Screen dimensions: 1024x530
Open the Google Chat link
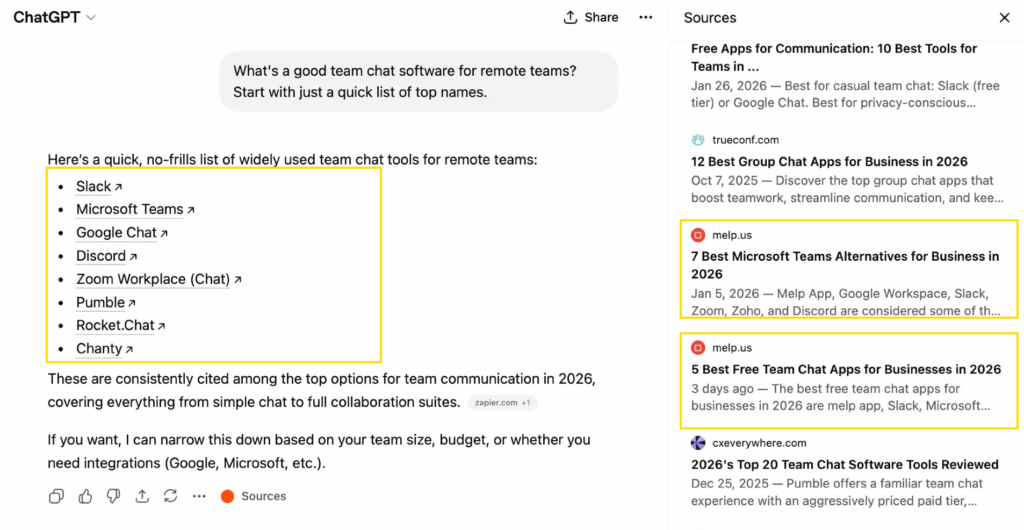[x=121, y=233]
